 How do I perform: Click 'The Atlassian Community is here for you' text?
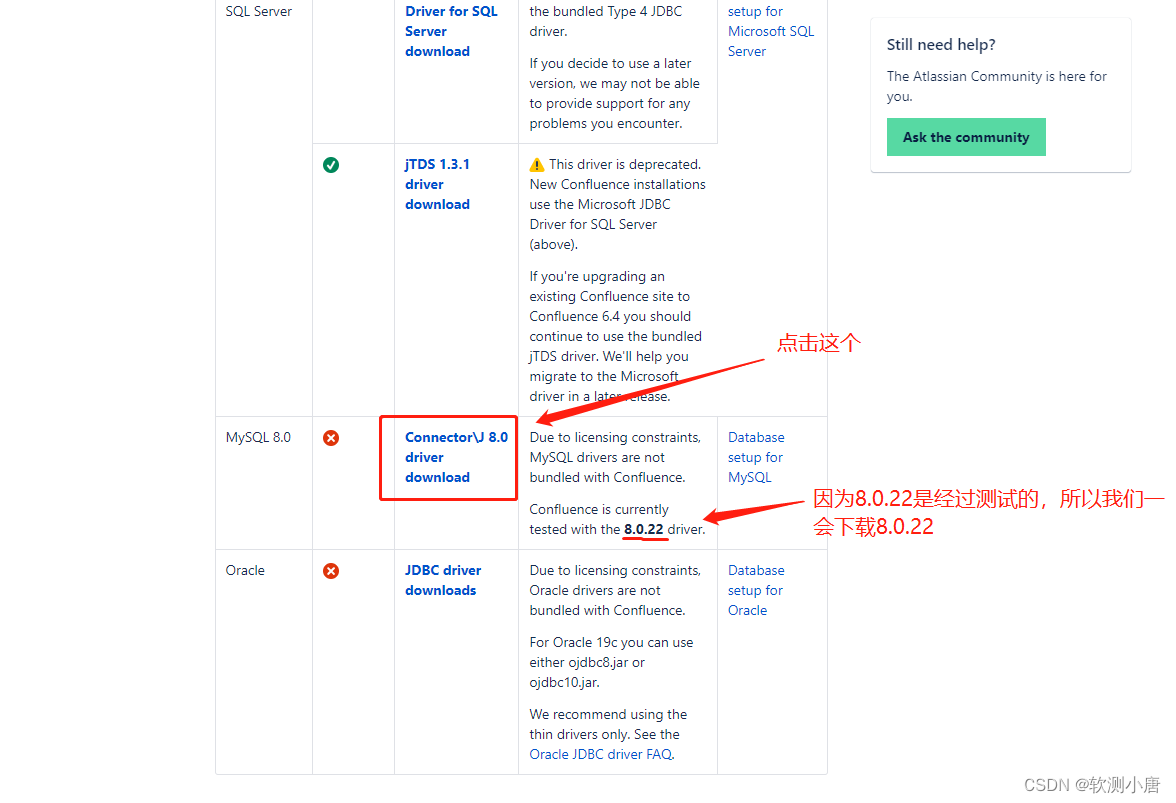pos(996,86)
